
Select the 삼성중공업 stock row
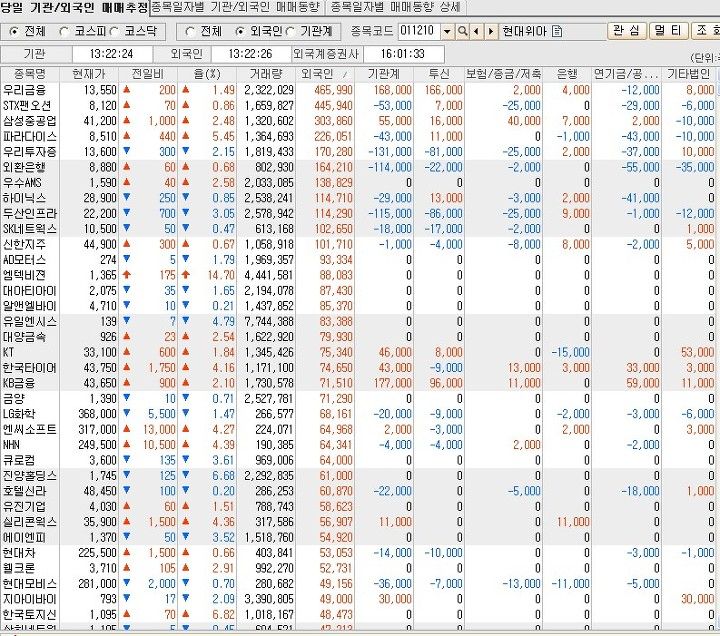(x=358, y=121)
